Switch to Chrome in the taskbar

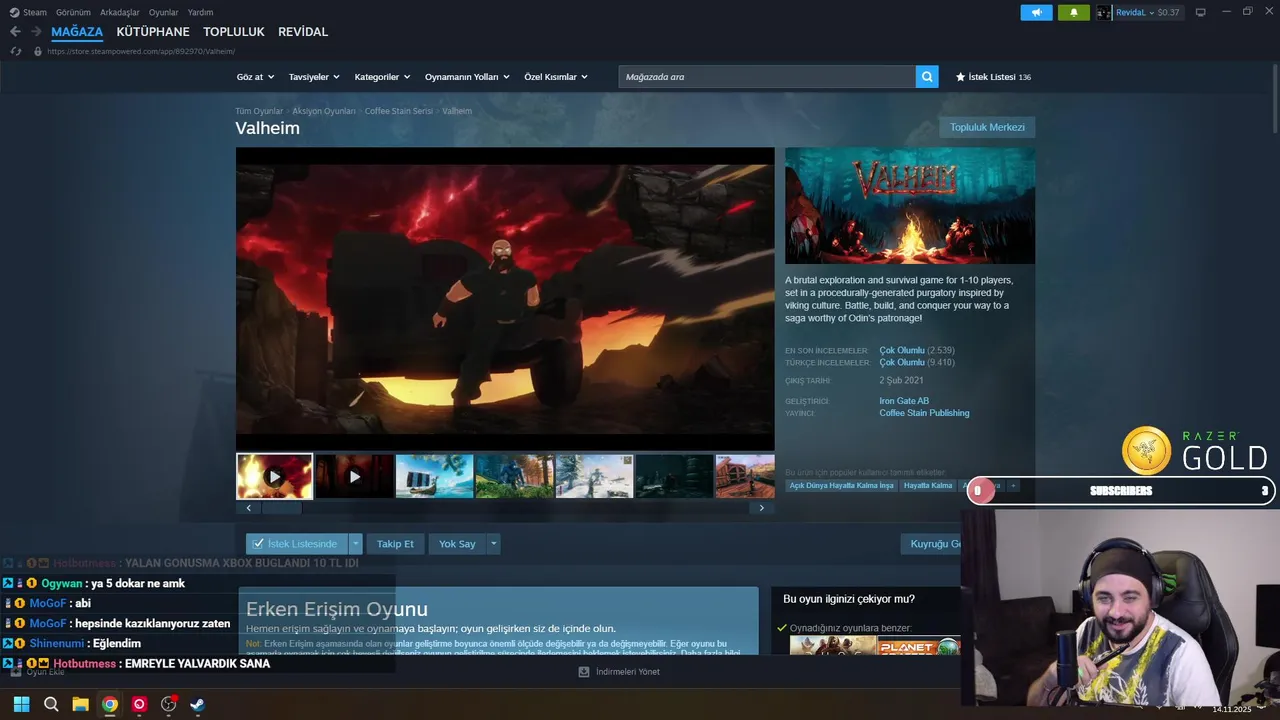(x=110, y=704)
